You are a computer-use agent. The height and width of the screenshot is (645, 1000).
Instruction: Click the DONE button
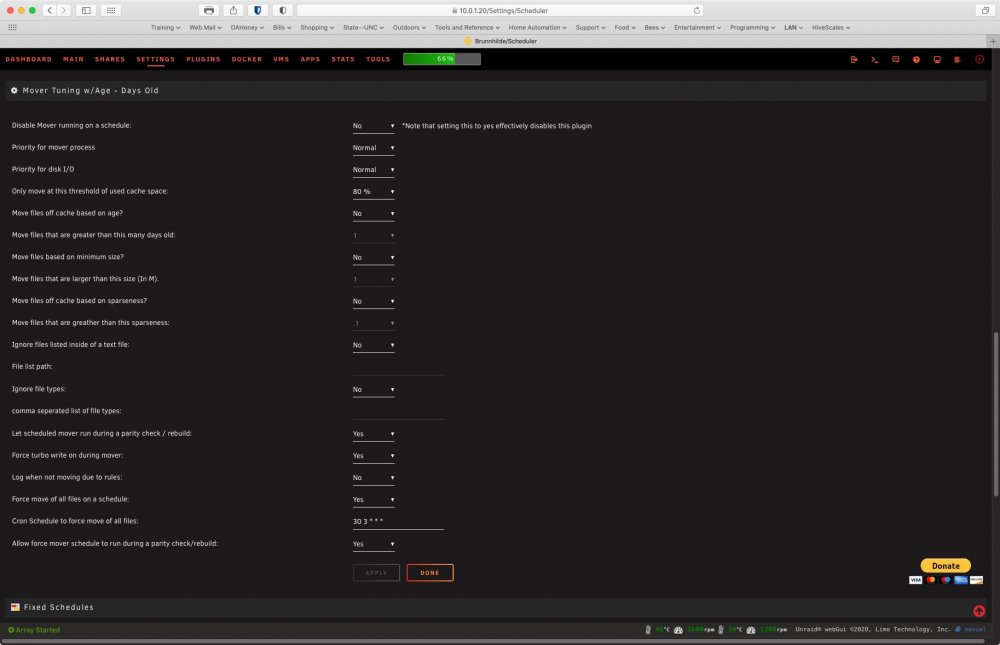[430, 573]
